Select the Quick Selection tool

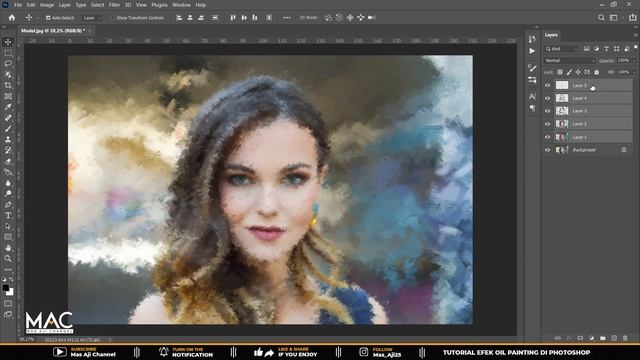pyautogui.click(x=8, y=75)
